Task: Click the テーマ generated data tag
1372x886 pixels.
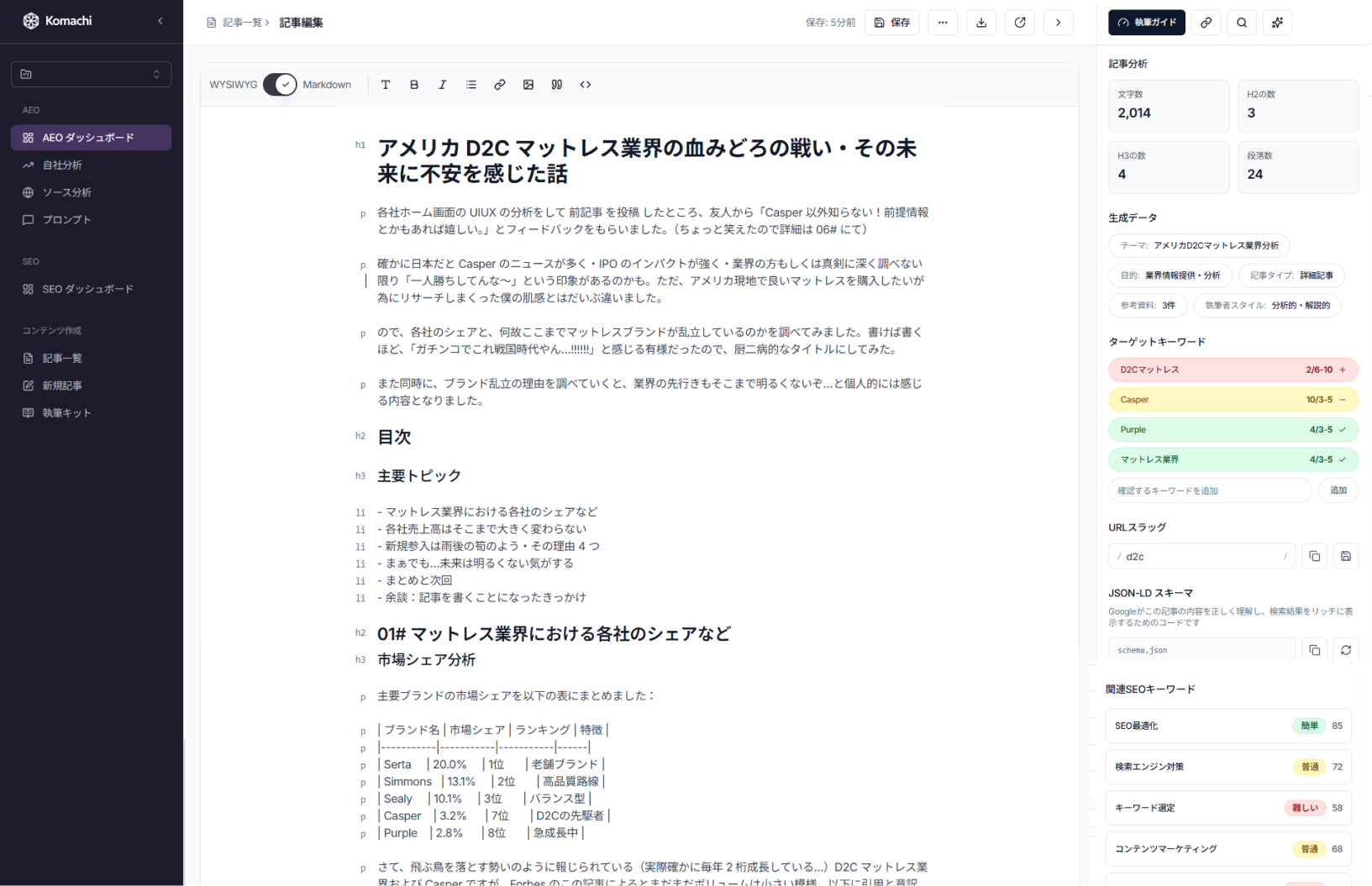Action: click(1199, 245)
